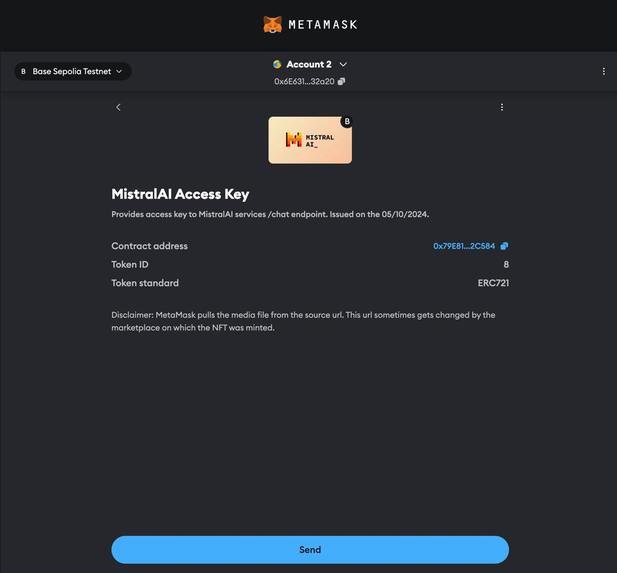Go back using the left chevron
Viewport: 617px width, 573px height.
[118, 107]
